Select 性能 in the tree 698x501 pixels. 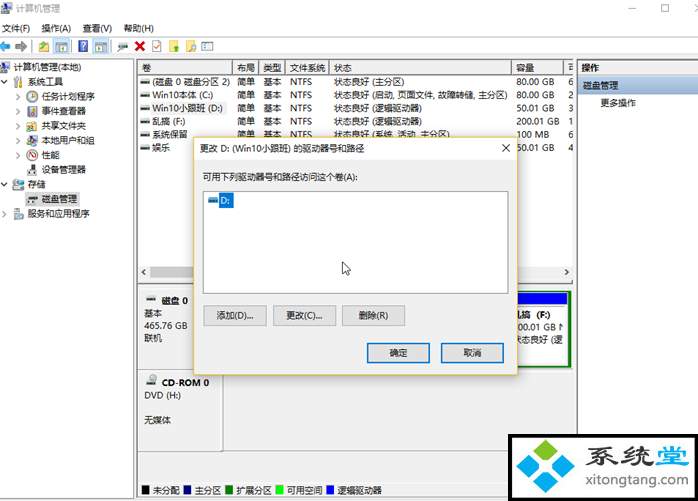tap(50, 155)
